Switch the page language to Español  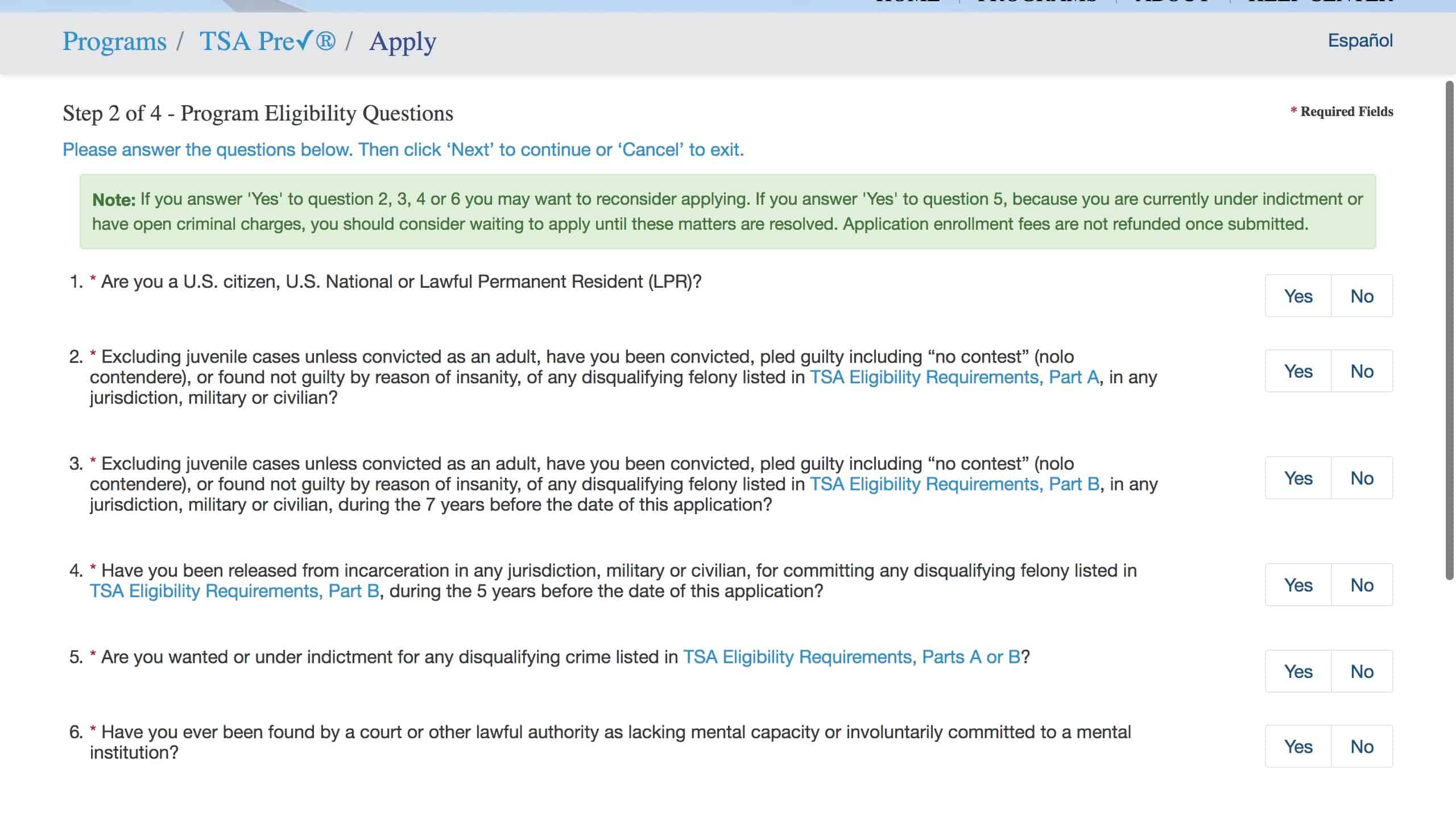pos(1360,40)
